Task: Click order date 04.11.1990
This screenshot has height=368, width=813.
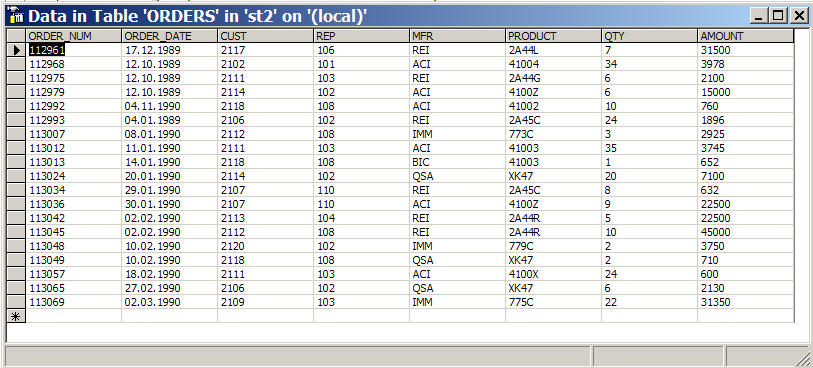Action: point(170,106)
